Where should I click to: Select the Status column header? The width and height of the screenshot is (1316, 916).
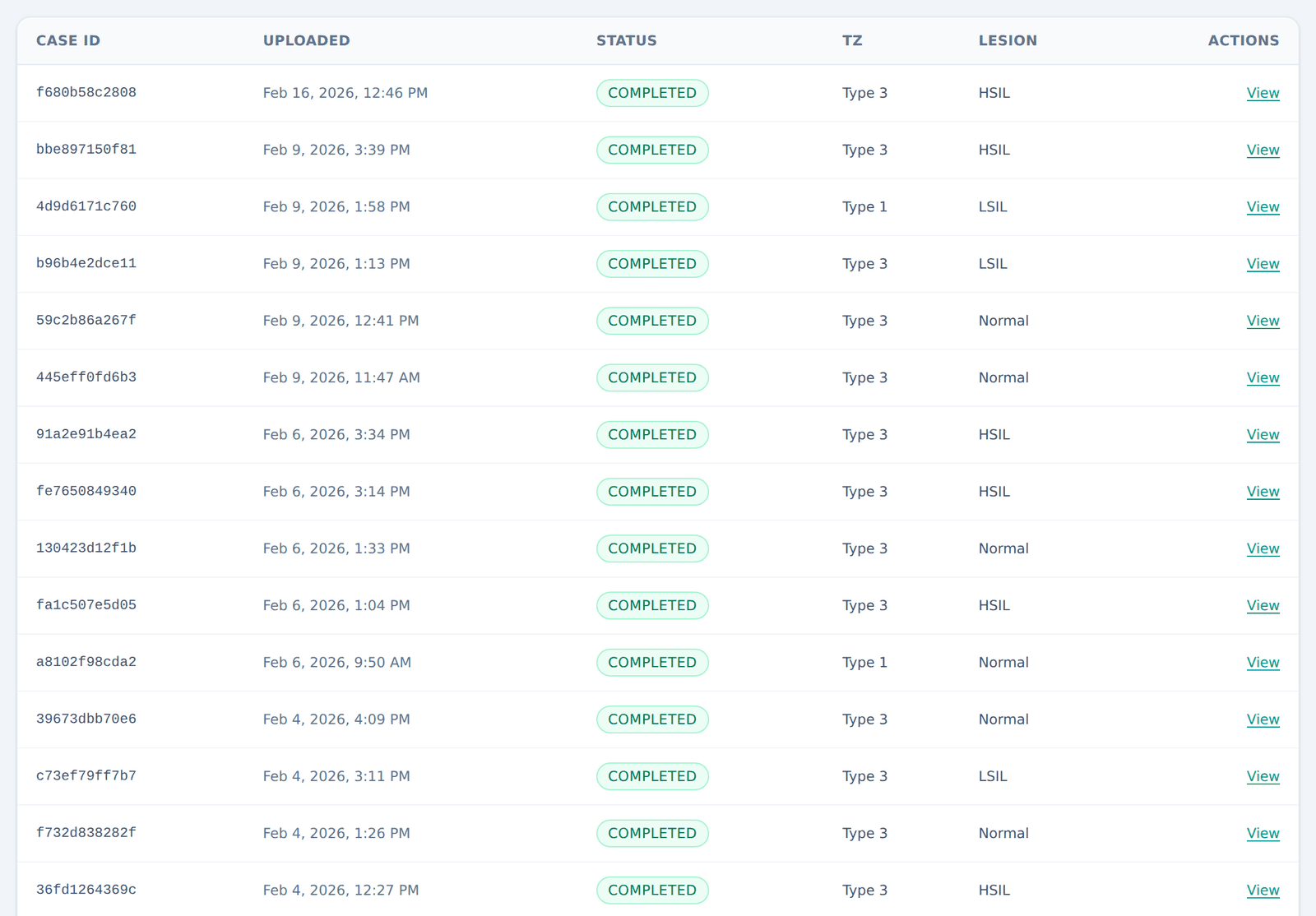click(627, 40)
